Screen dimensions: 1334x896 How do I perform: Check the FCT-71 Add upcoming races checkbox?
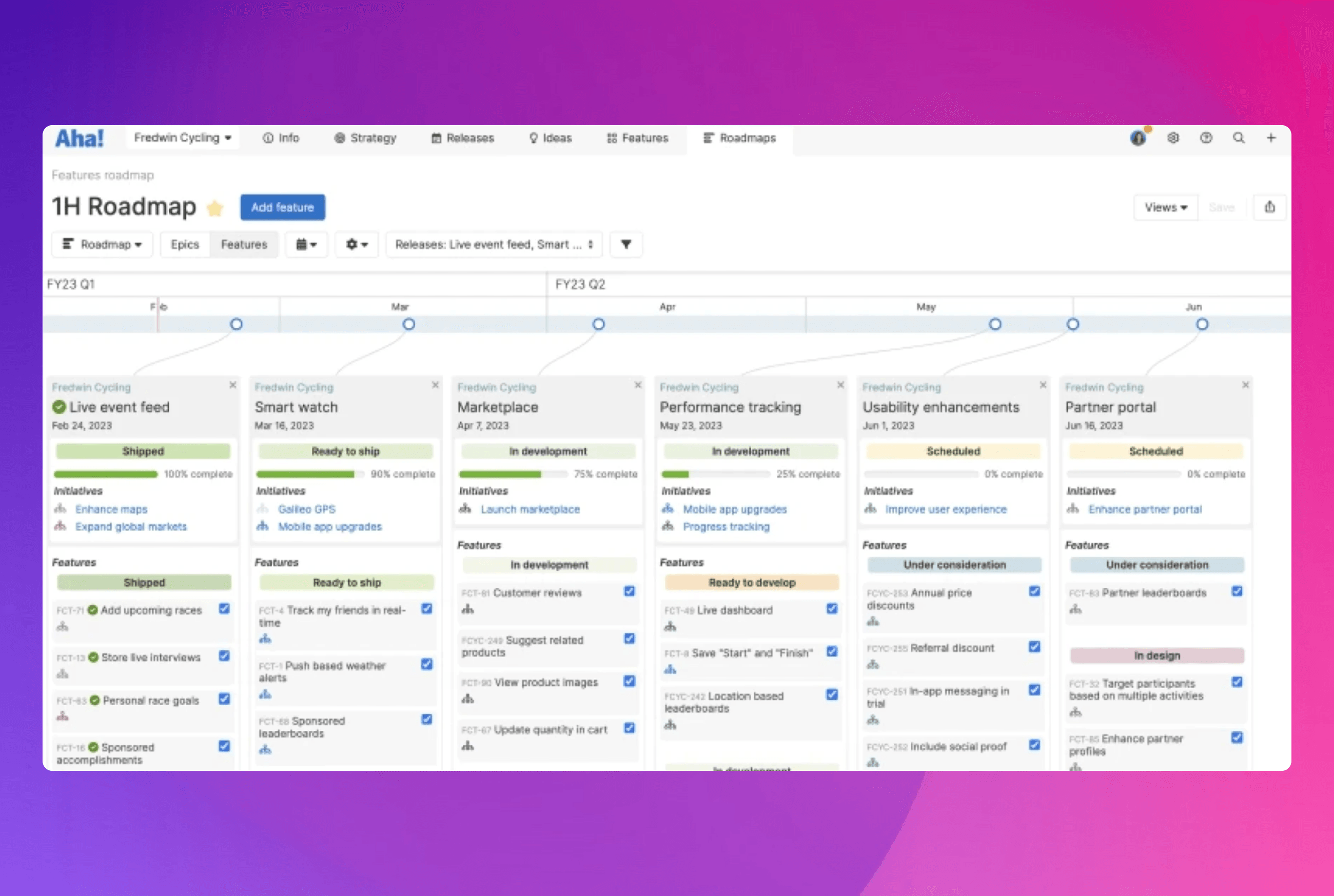[x=224, y=609]
